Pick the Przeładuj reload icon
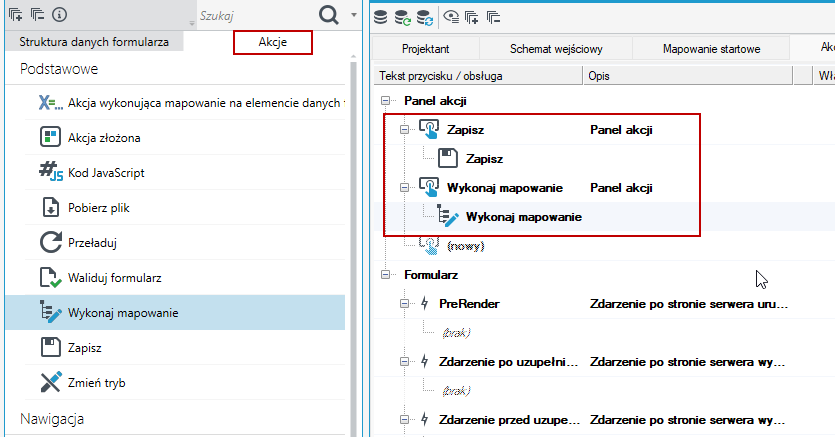 (x=51, y=243)
